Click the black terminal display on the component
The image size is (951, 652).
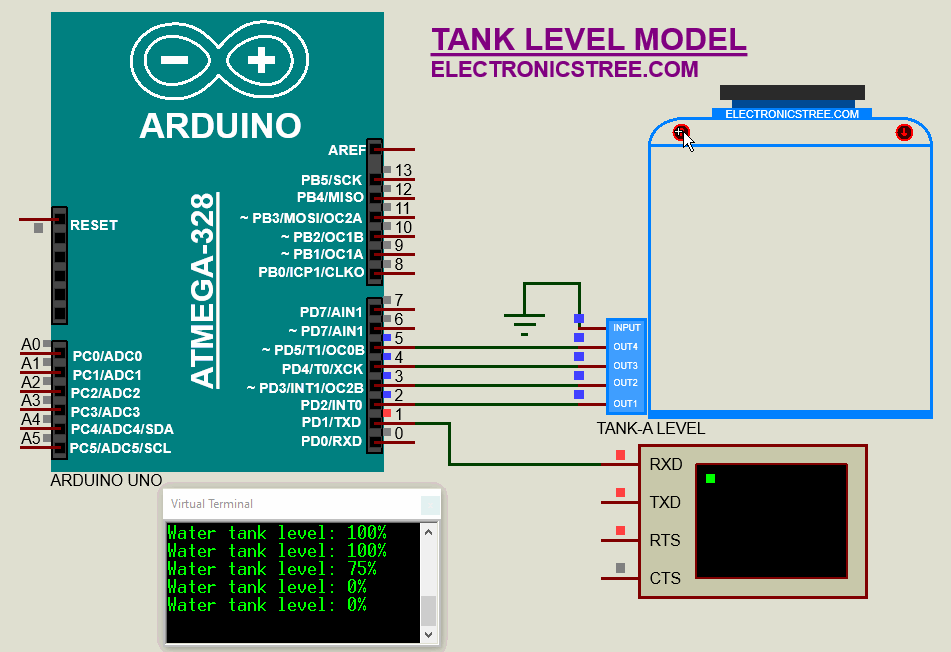pyautogui.click(x=771, y=521)
